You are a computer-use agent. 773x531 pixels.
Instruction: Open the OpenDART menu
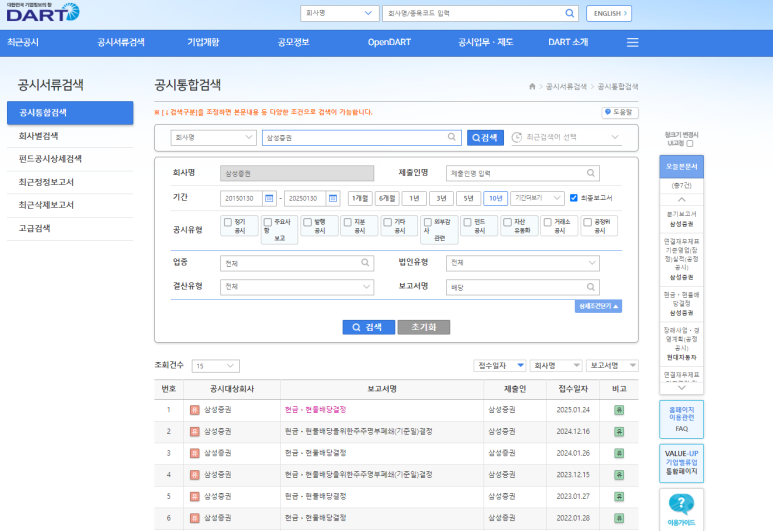(389, 42)
